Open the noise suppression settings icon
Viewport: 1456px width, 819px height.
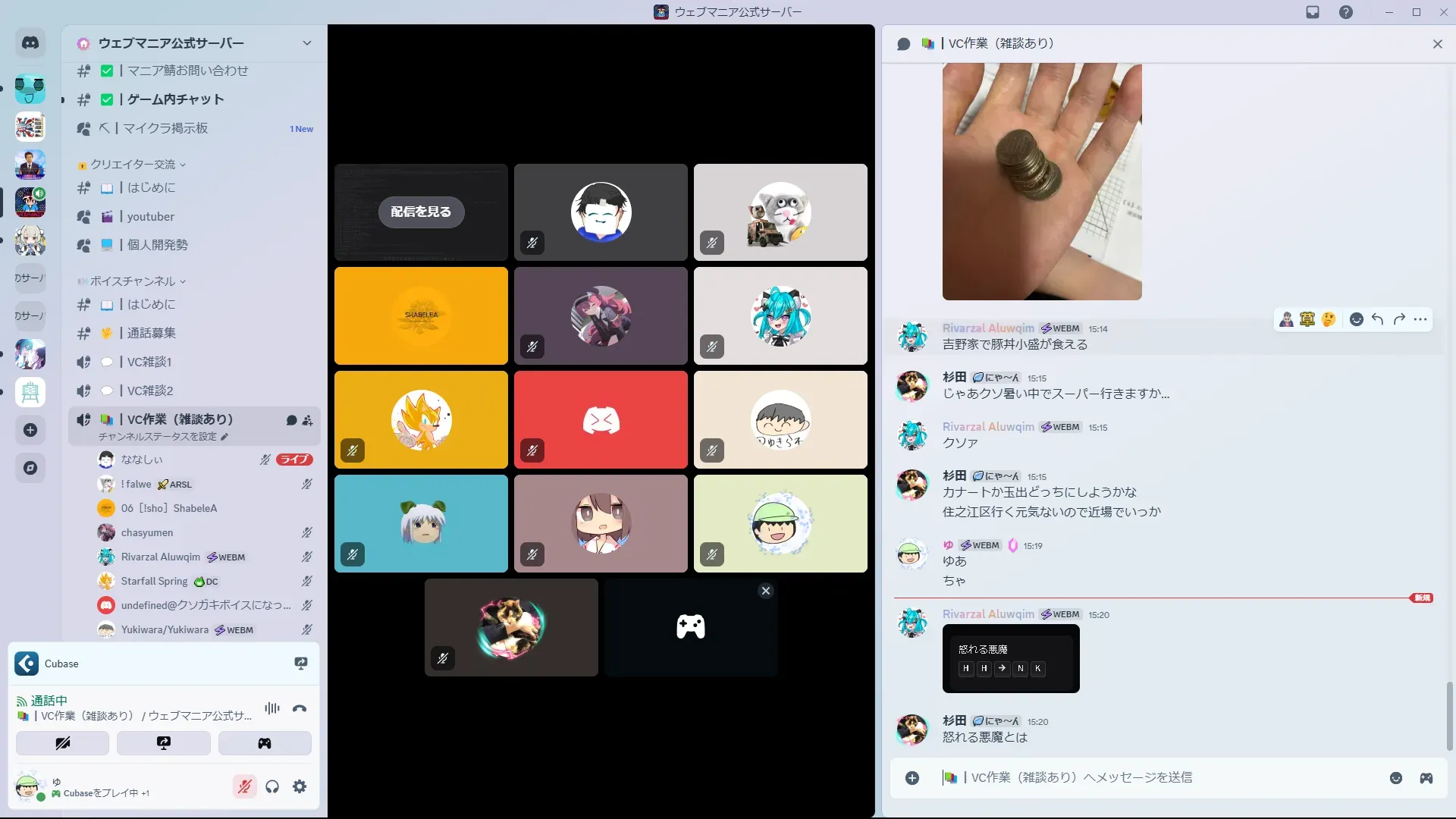[x=272, y=708]
